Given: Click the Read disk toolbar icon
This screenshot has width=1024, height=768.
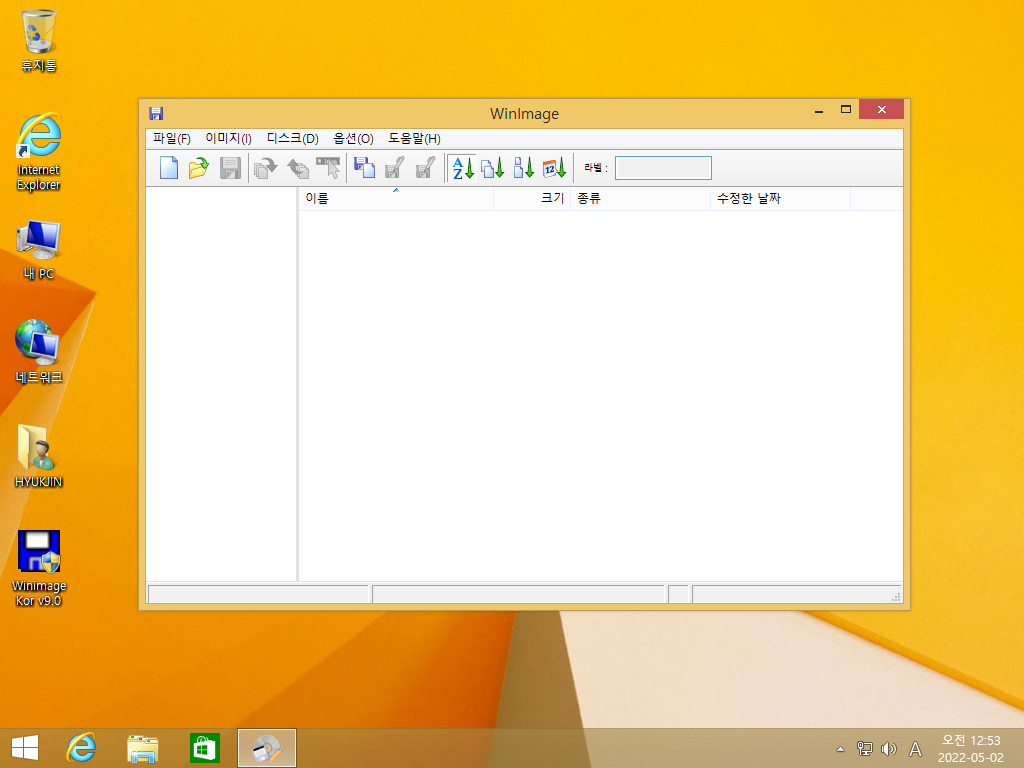Looking at the screenshot, I should pos(364,168).
